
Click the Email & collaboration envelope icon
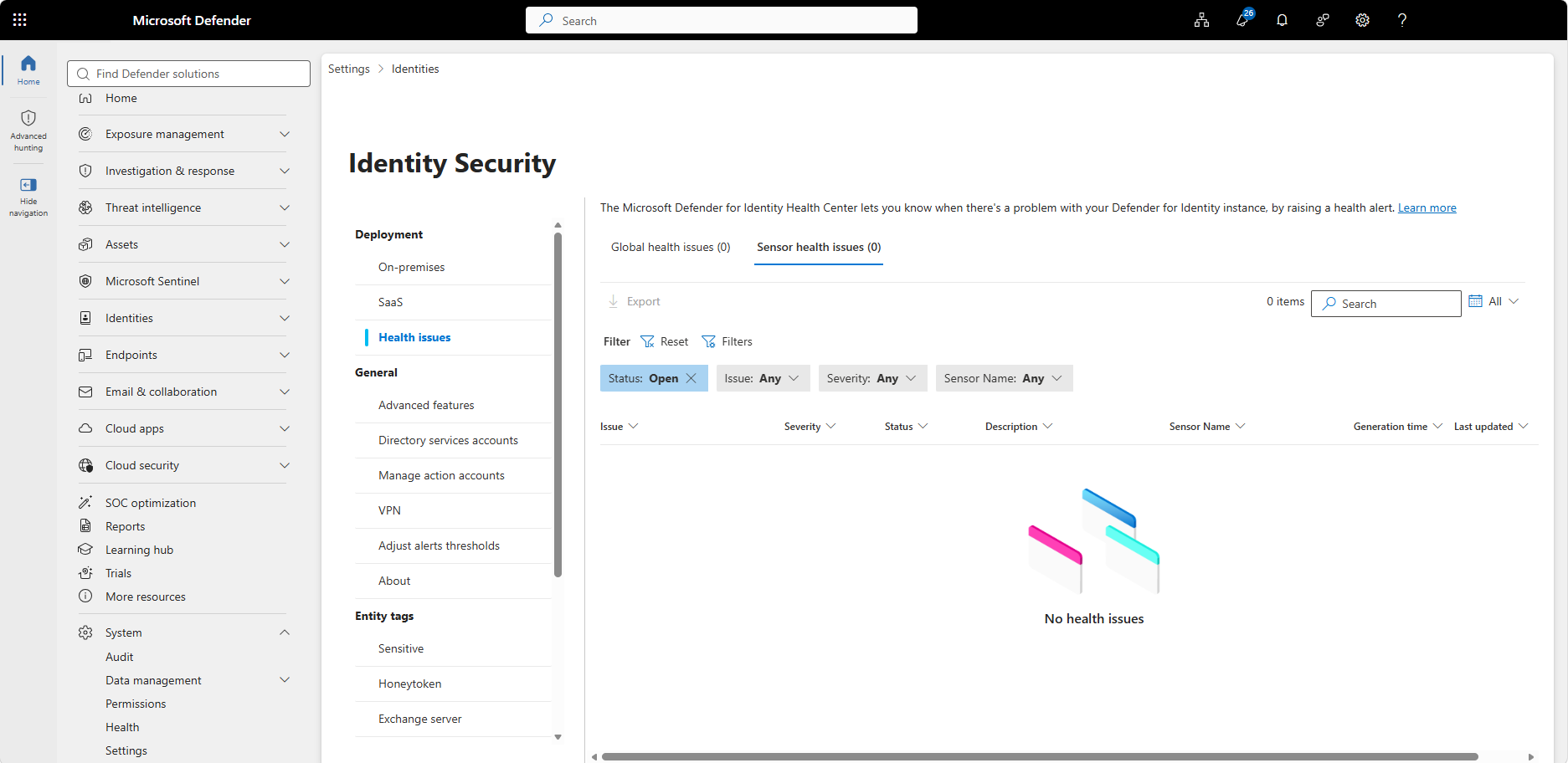point(85,392)
